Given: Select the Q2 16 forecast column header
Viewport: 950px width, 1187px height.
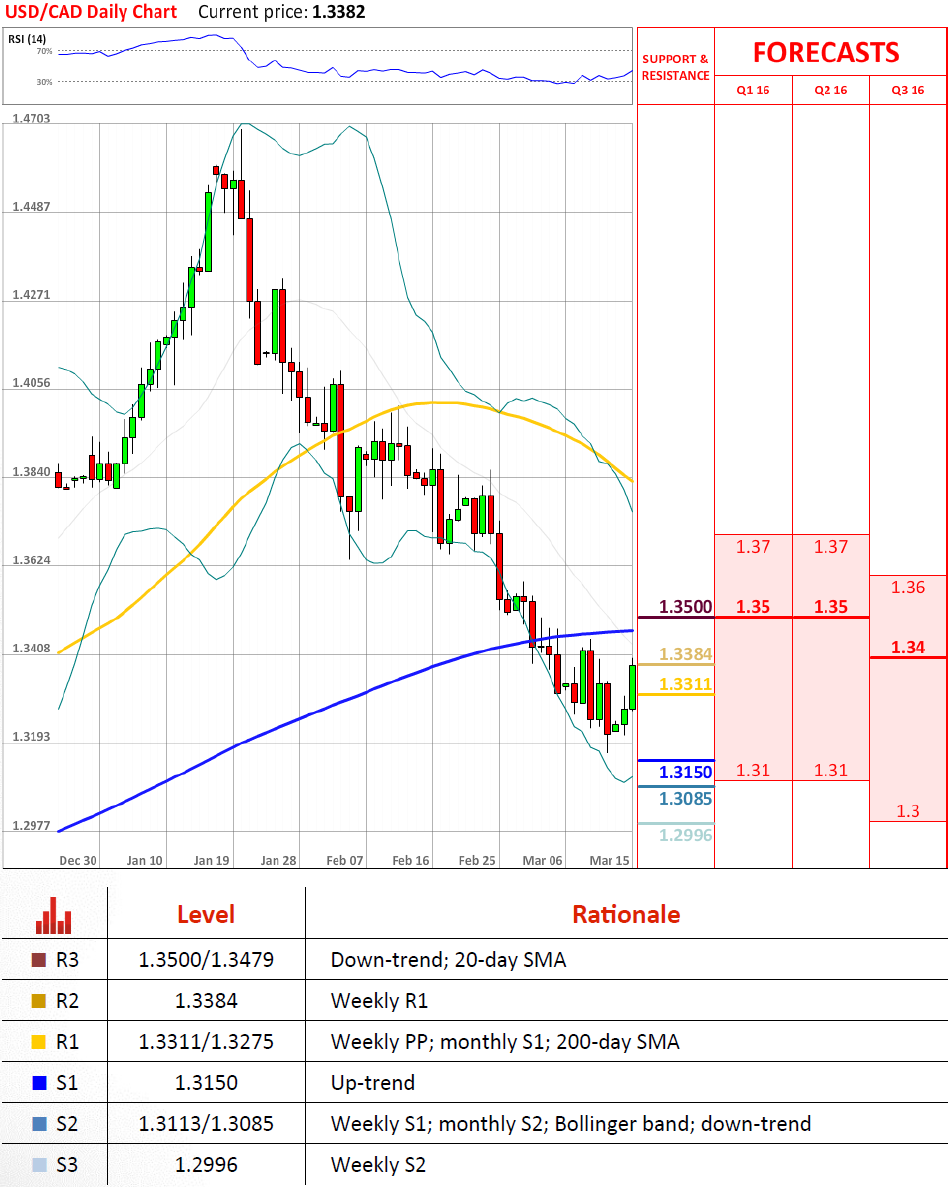Looking at the screenshot, I should point(830,90).
